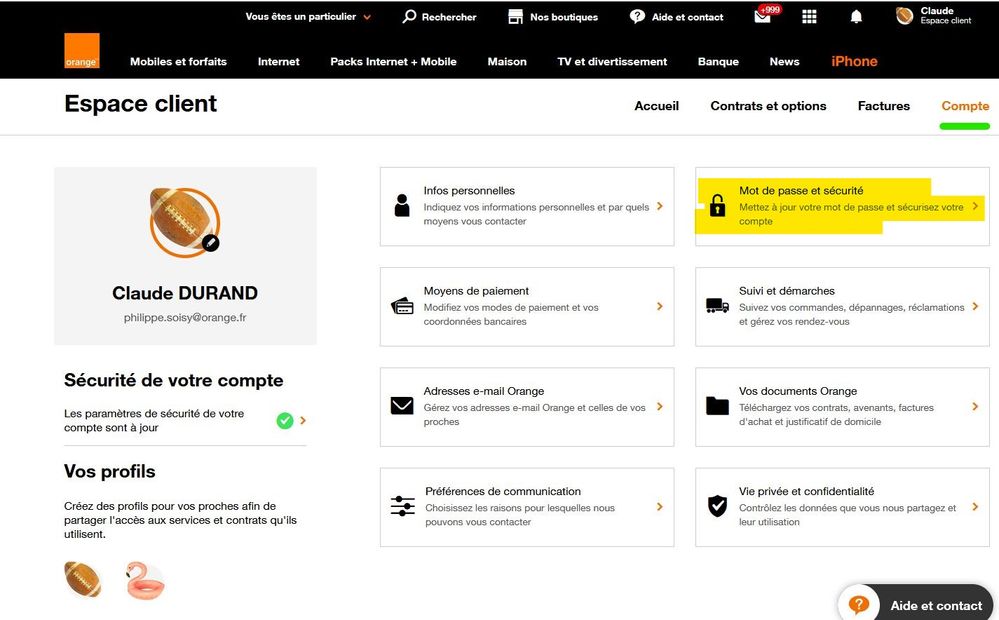Open Préférences de communication chevron arrow
The width and height of the screenshot is (999, 620).
(660, 507)
